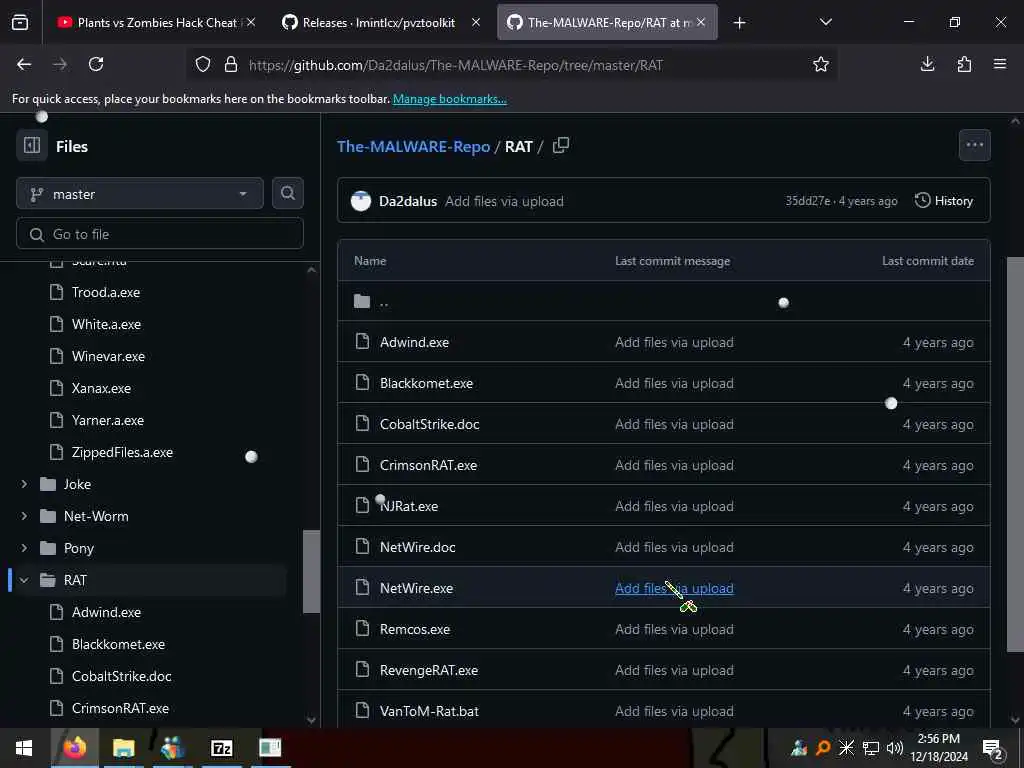Viewport: 1024px width, 768px height.
Task: Select Trood.a.exe in the file tree
Action: coord(106,292)
